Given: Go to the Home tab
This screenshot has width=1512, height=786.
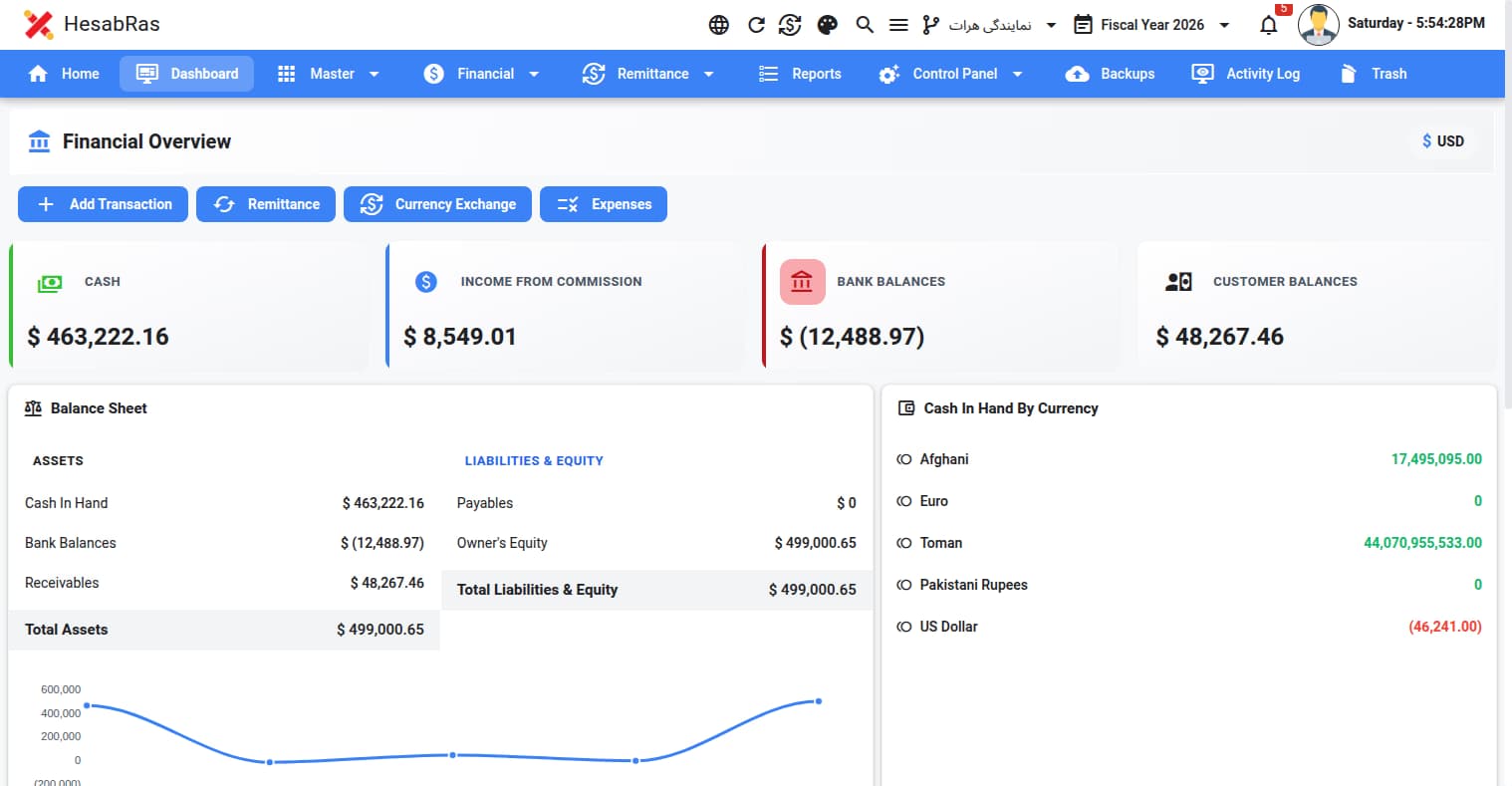Looking at the screenshot, I should click(x=64, y=74).
